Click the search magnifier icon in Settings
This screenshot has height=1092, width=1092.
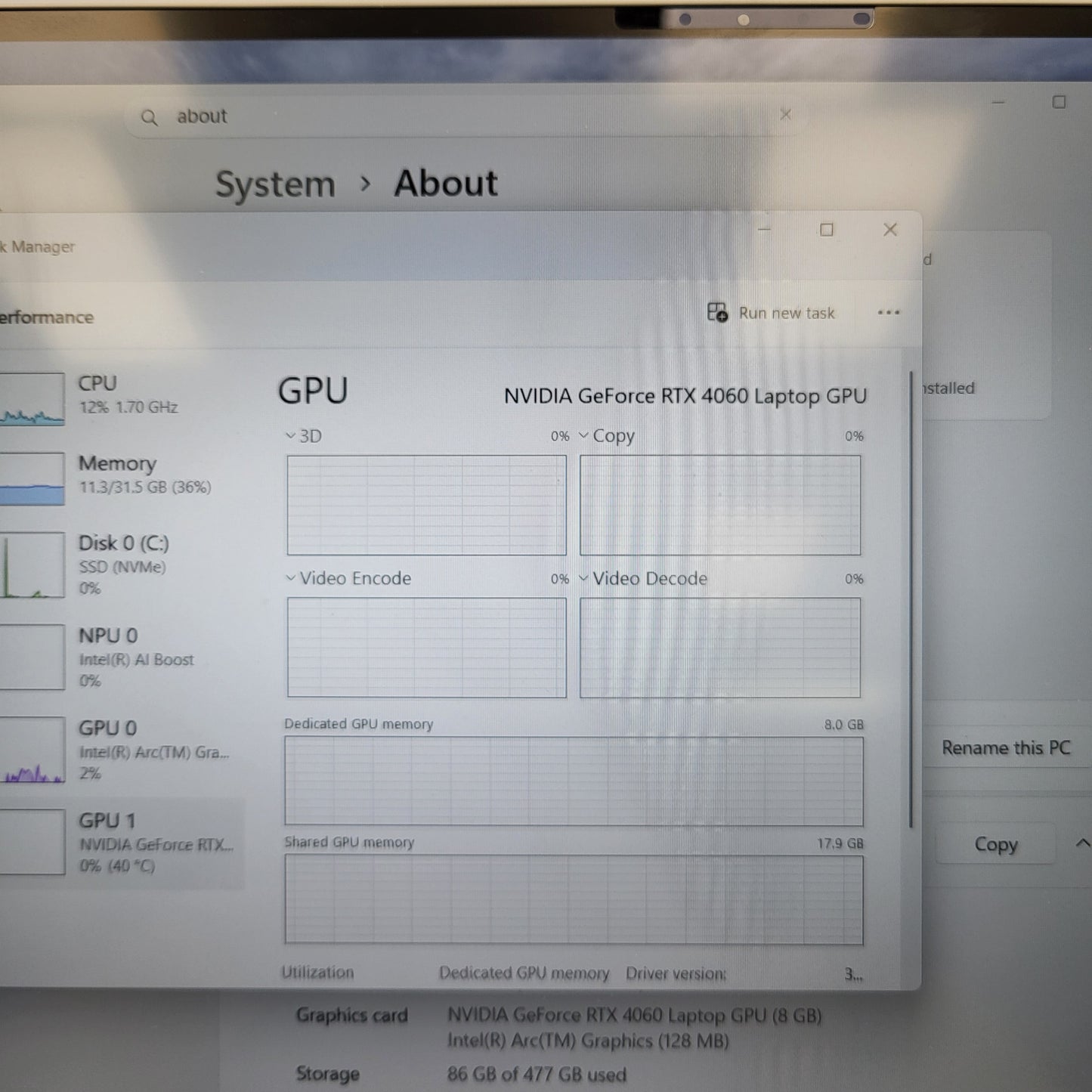150,118
